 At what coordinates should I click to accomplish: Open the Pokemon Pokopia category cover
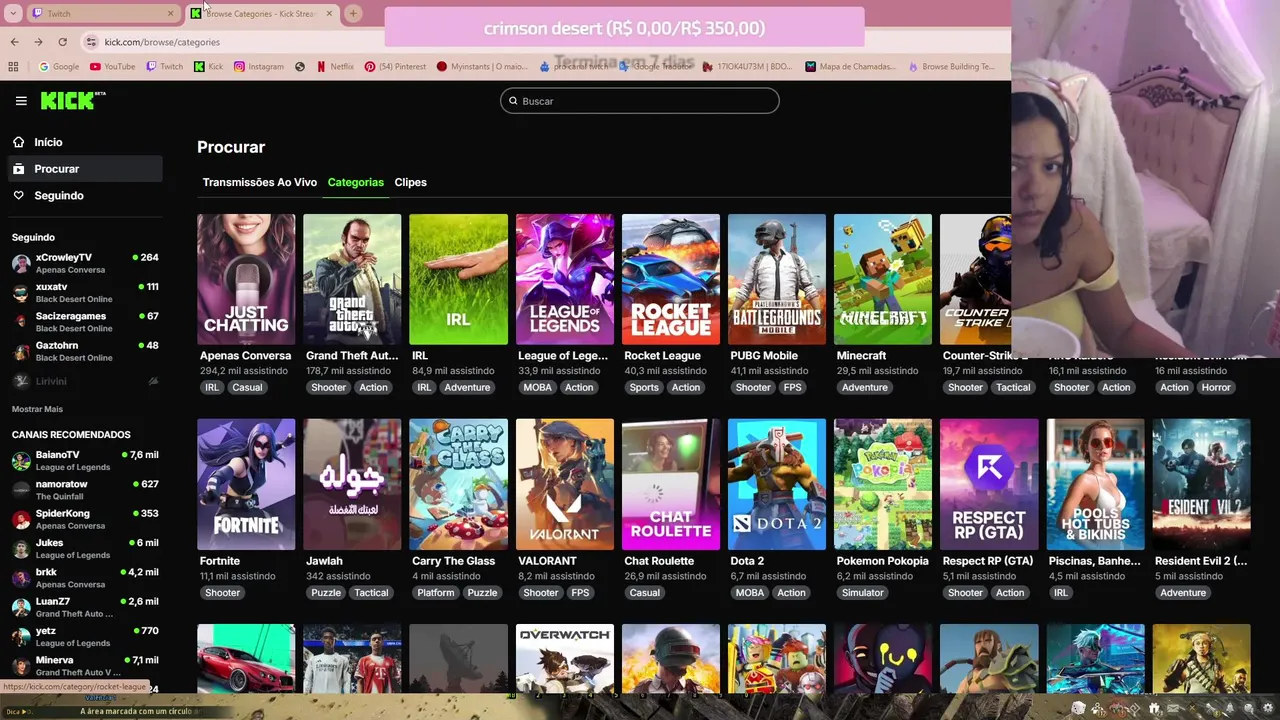[x=883, y=484]
